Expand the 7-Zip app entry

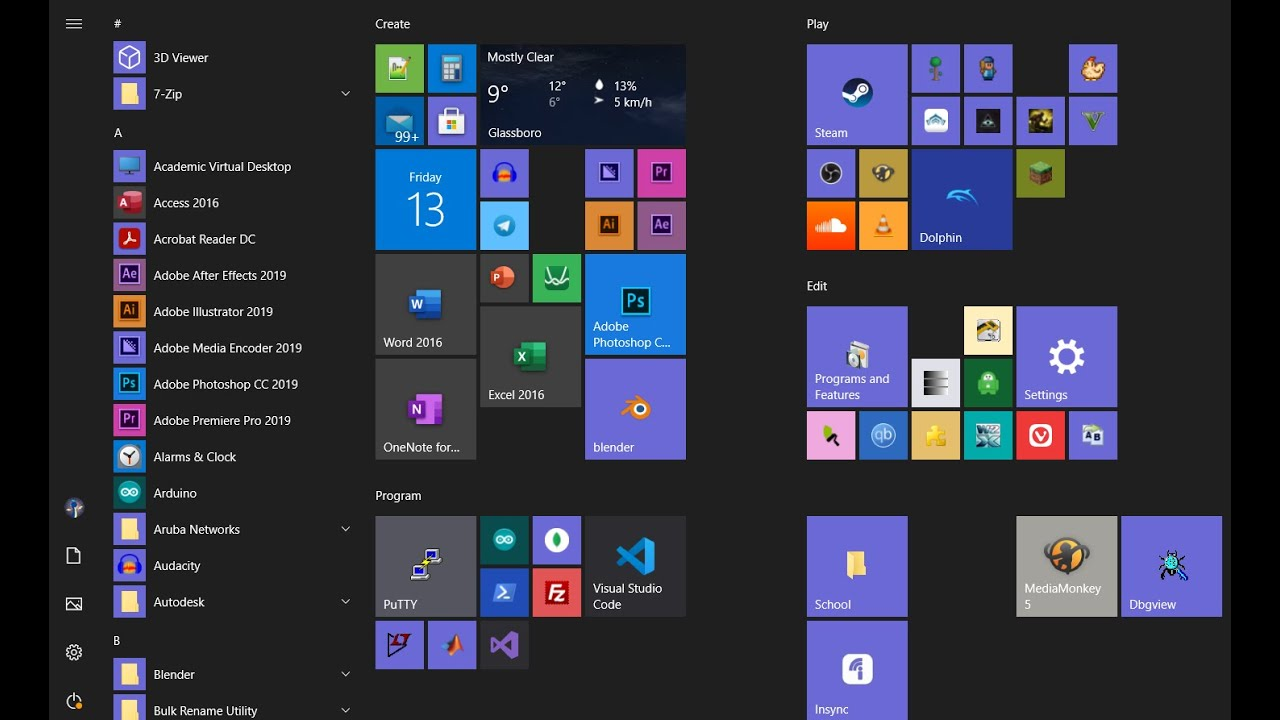pos(345,93)
